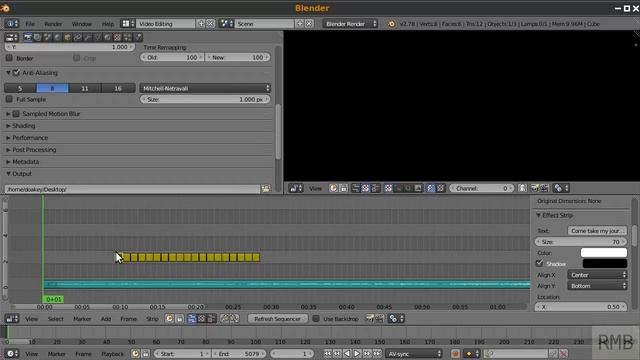
Task: Enable Full Sample checkbox
Action: (9, 99)
